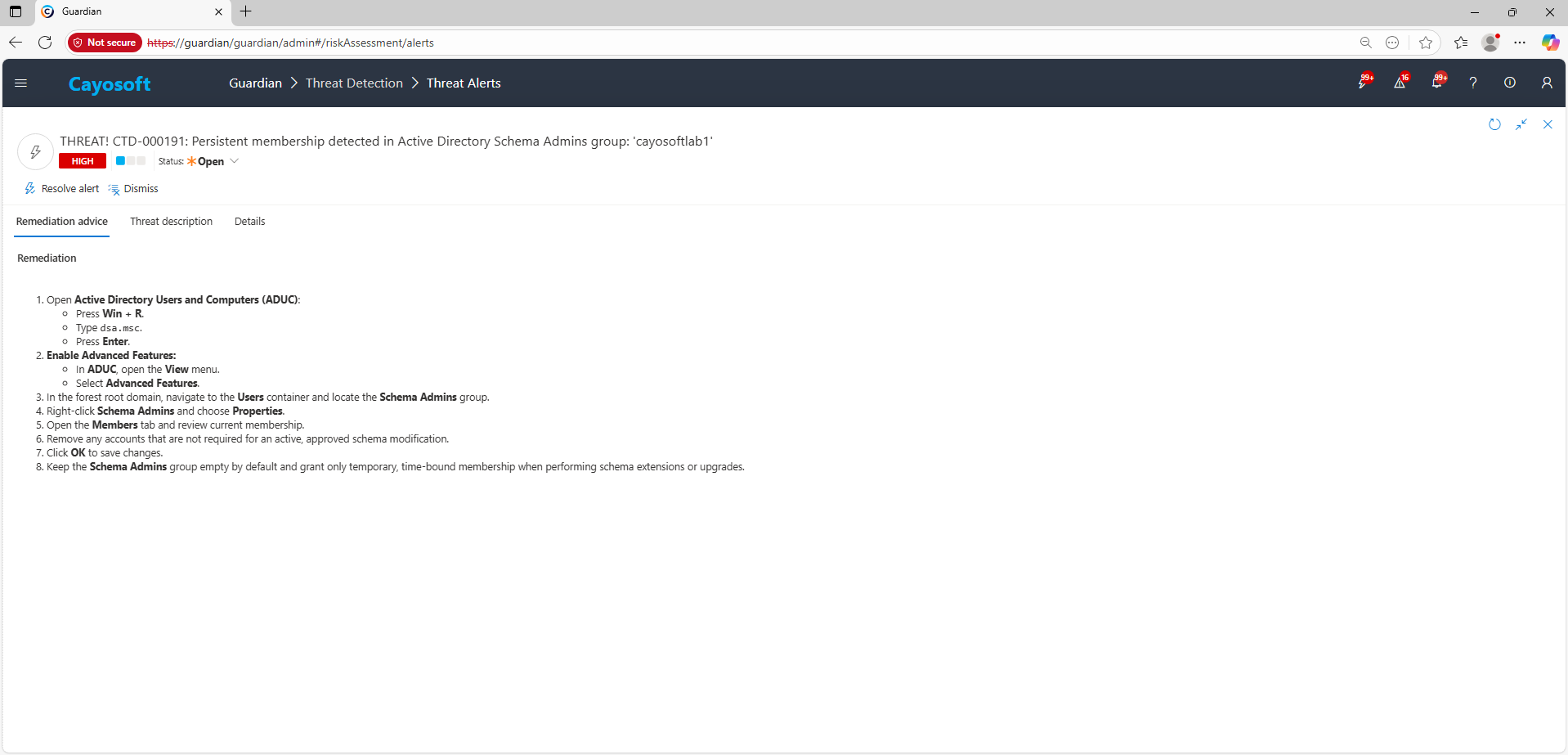The height and width of the screenshot is (755, 1568).
Task: Switch to the Threat description tab
Action: pos(171,222)
